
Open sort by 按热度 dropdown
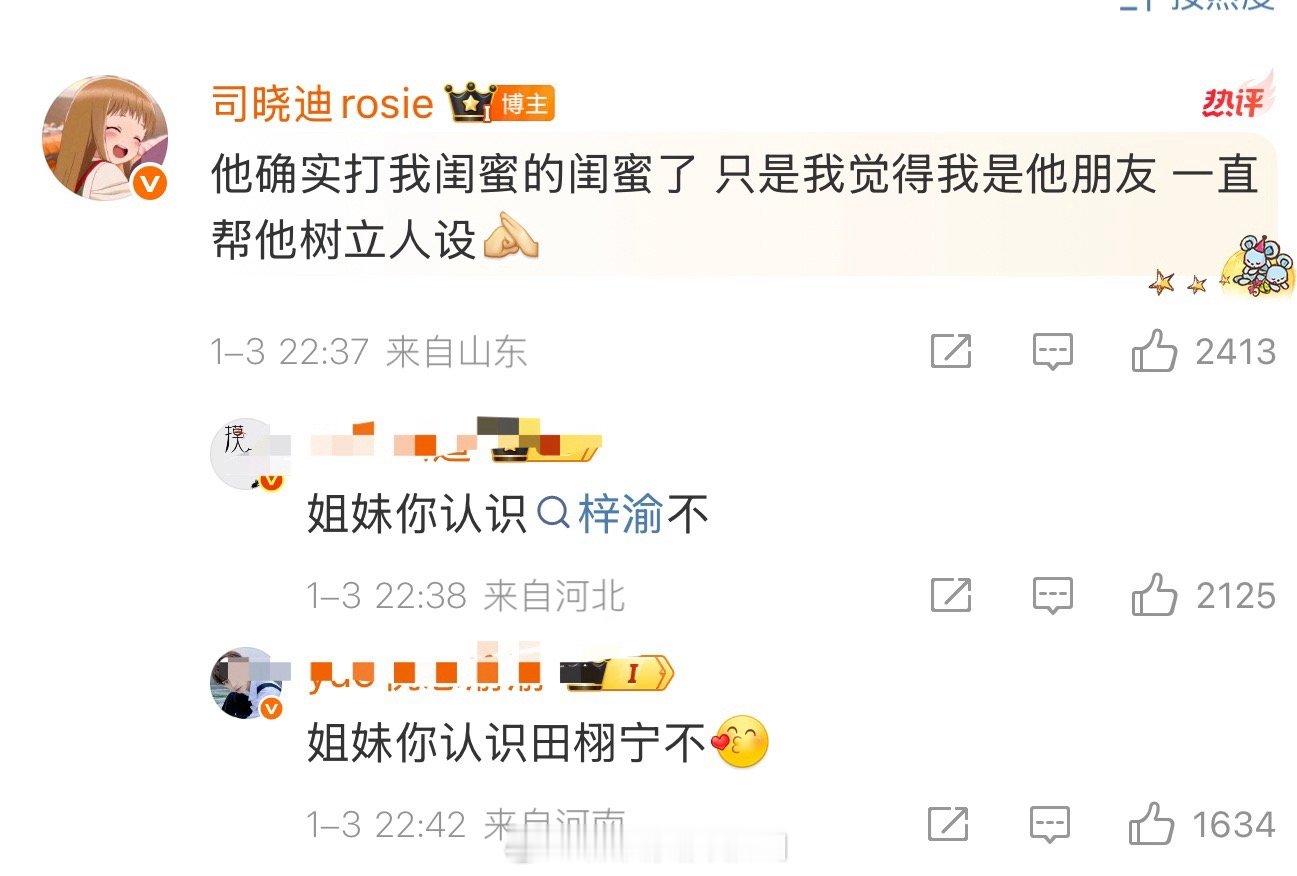pos(1198,5)
